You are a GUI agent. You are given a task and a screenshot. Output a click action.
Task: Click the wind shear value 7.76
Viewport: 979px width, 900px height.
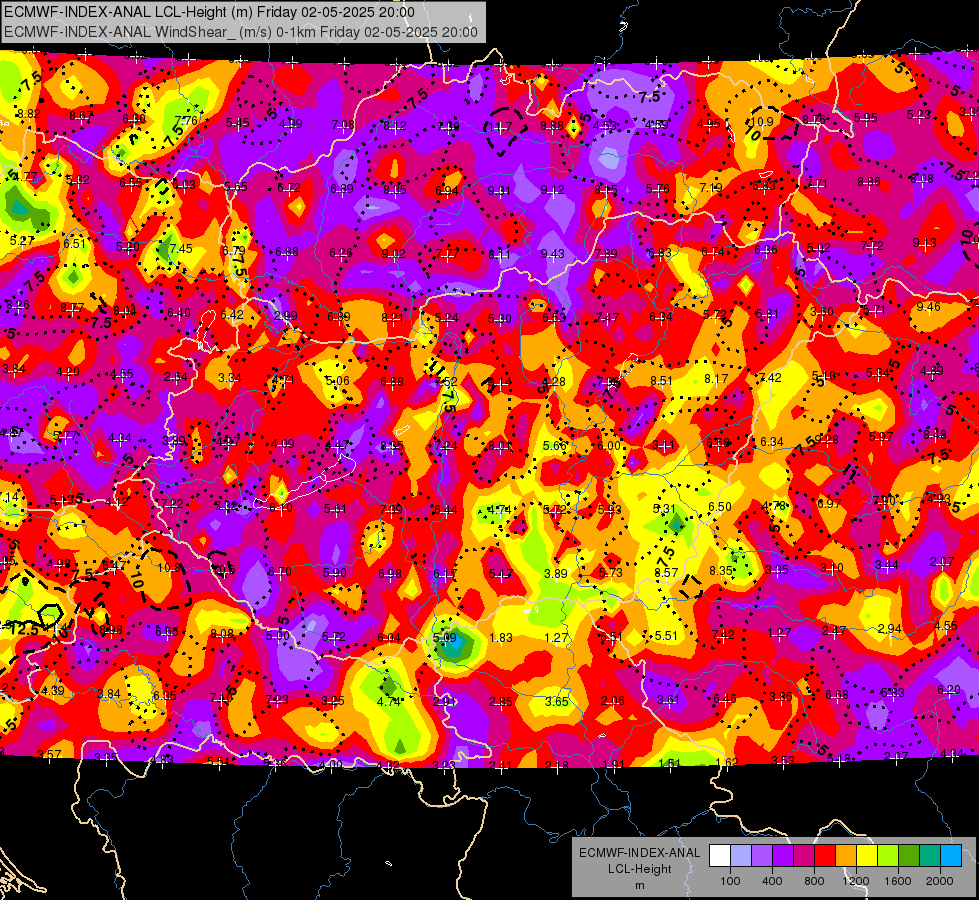point(186,121)
